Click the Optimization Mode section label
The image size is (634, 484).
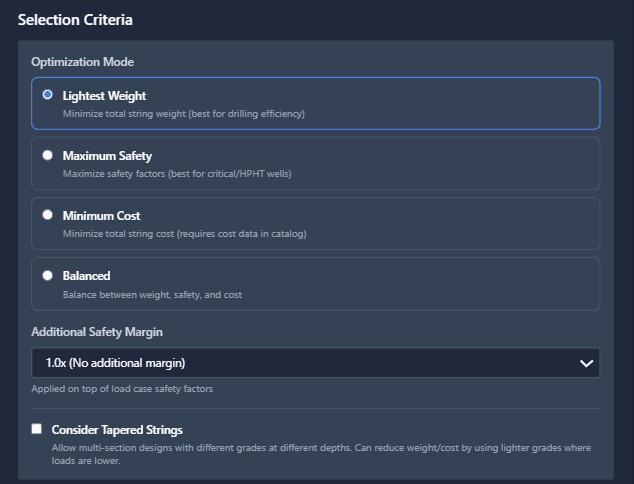pos(82,62)
